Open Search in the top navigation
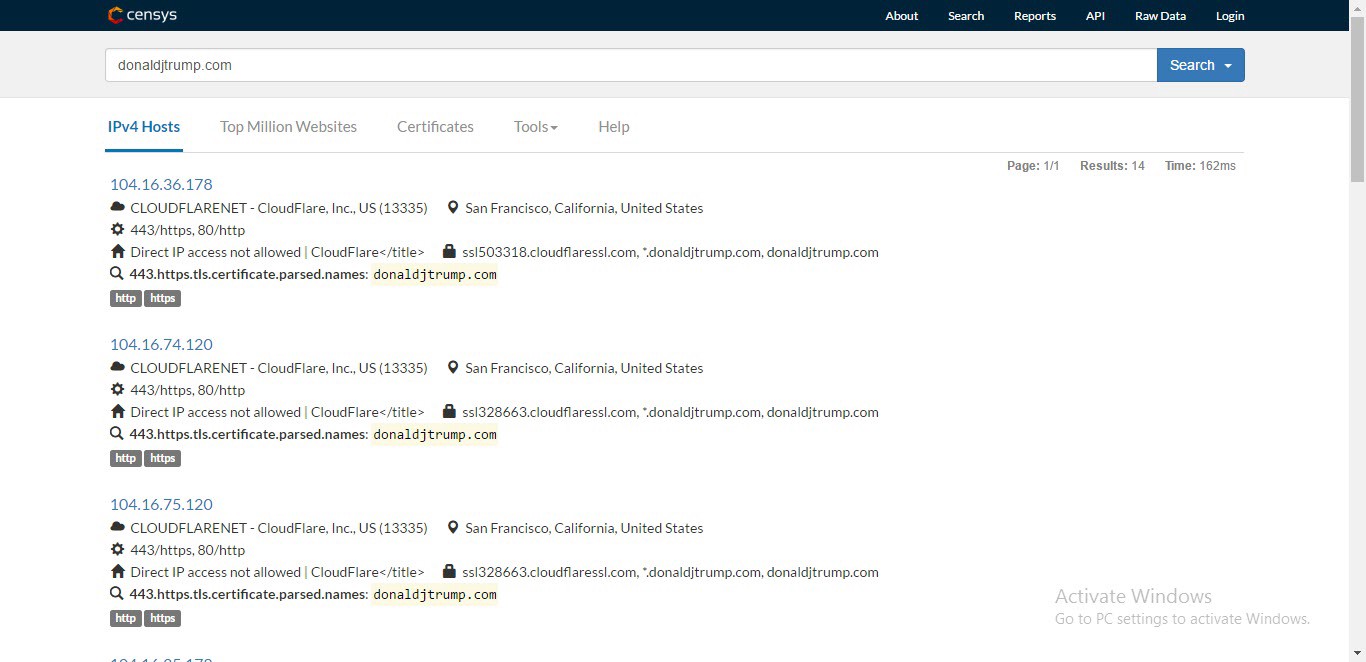Image resolution: width=1366 pixels, height=662 pixels. [966, 16]
